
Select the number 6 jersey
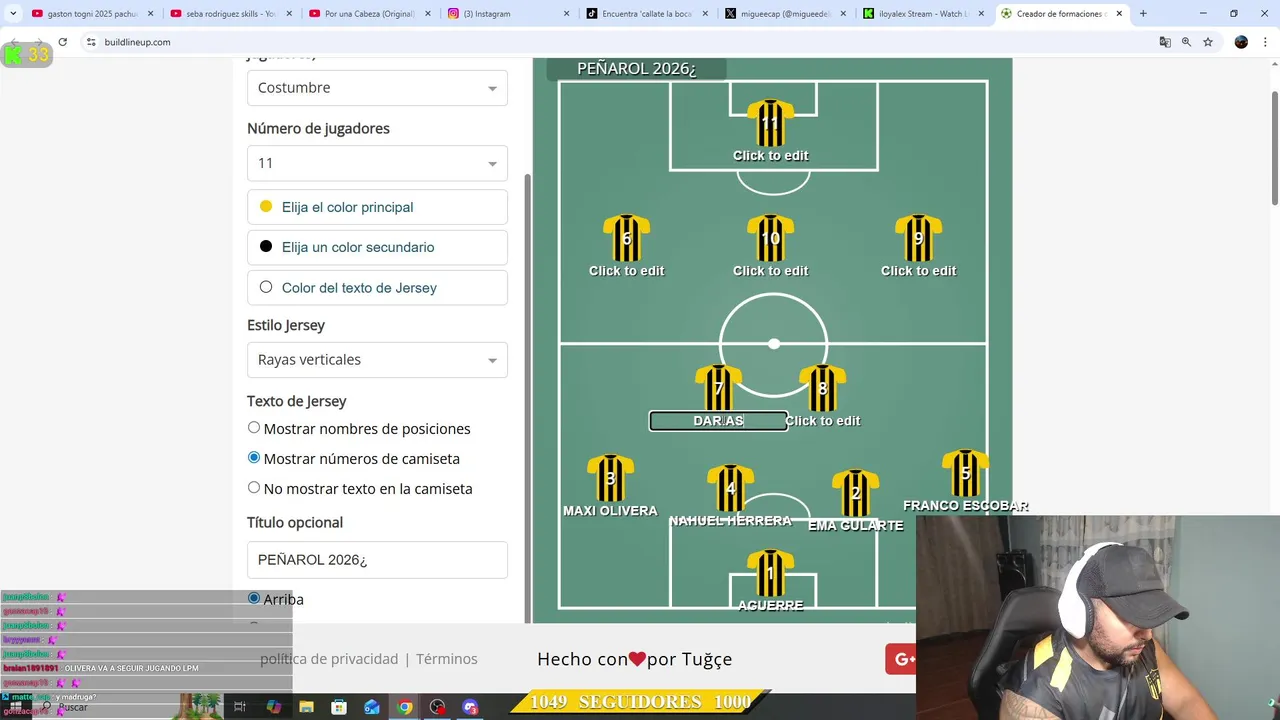coord(626,238)
